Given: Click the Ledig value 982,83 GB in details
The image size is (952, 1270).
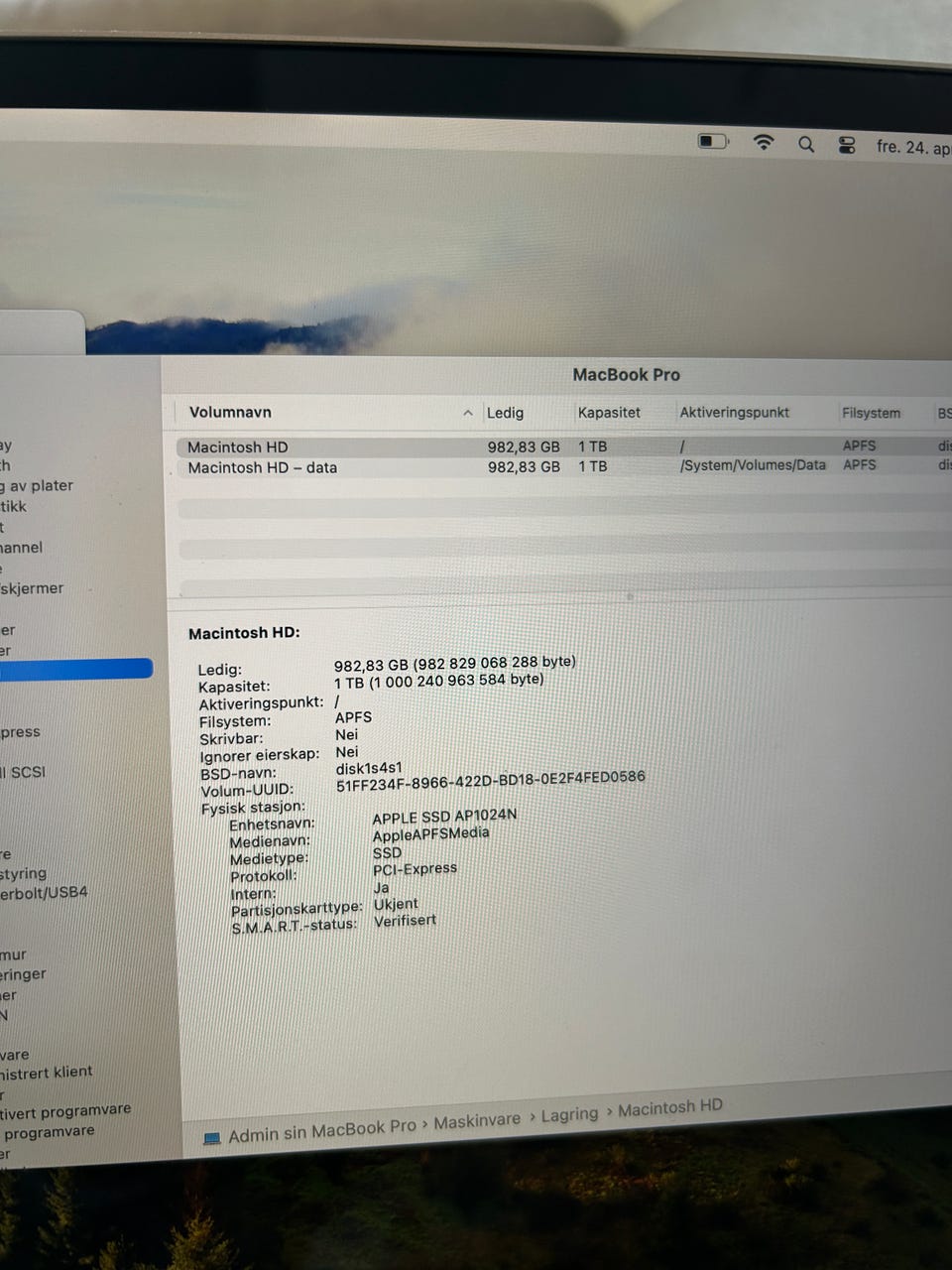Looking at the screenshot, I should coord(454,664).
